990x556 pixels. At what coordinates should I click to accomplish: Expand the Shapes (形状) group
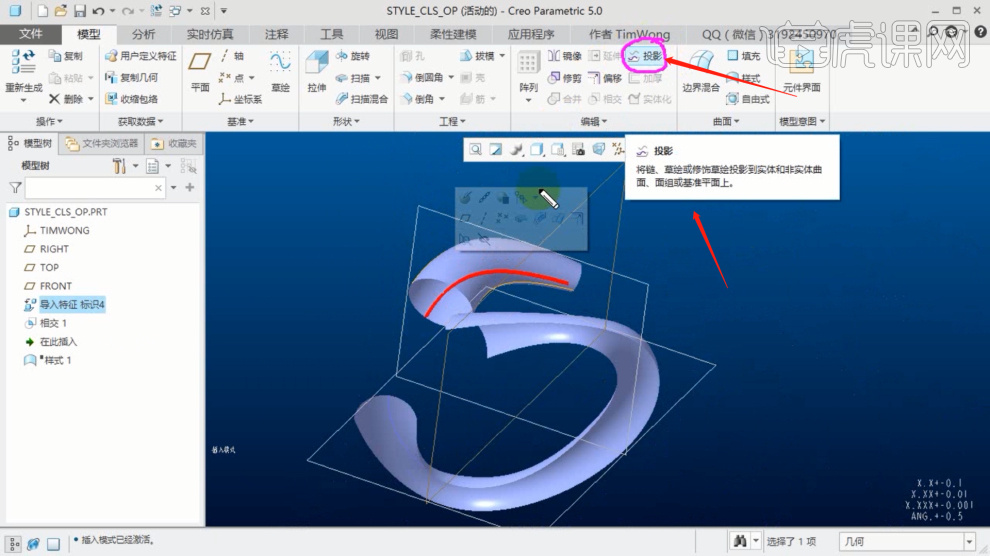pos(346,121)
